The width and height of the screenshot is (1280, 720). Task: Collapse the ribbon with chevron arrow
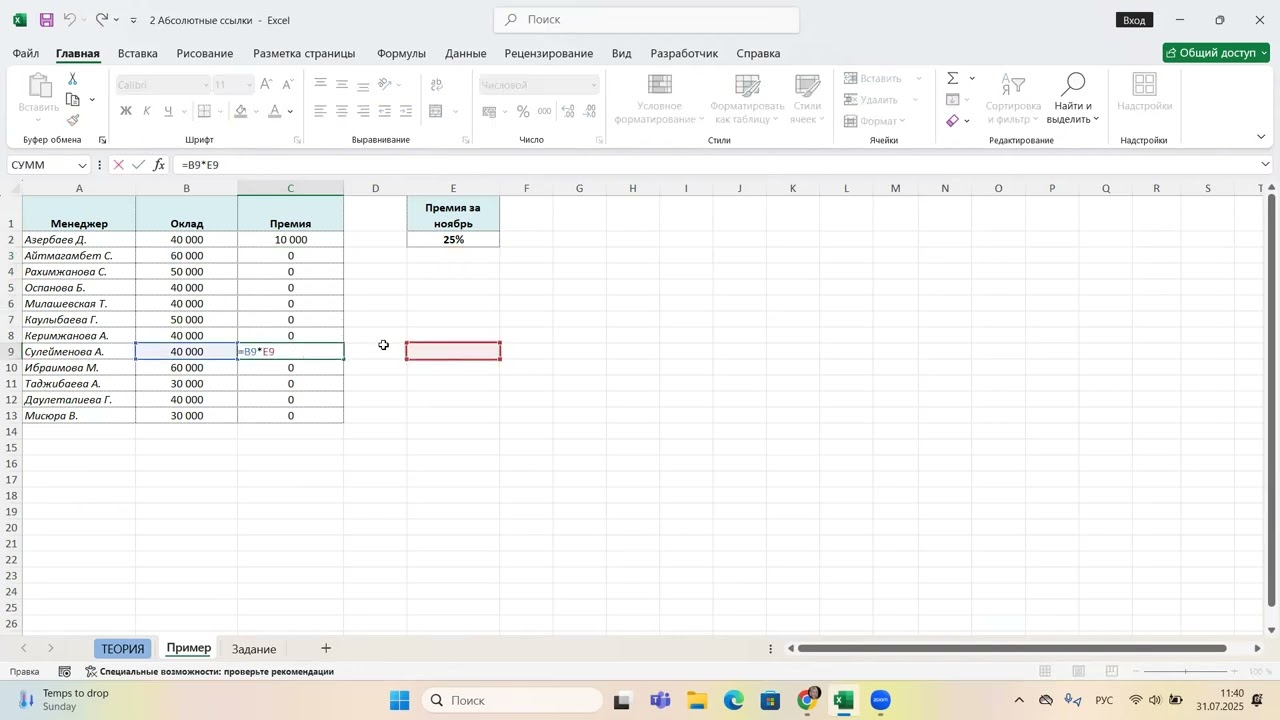1262,137
